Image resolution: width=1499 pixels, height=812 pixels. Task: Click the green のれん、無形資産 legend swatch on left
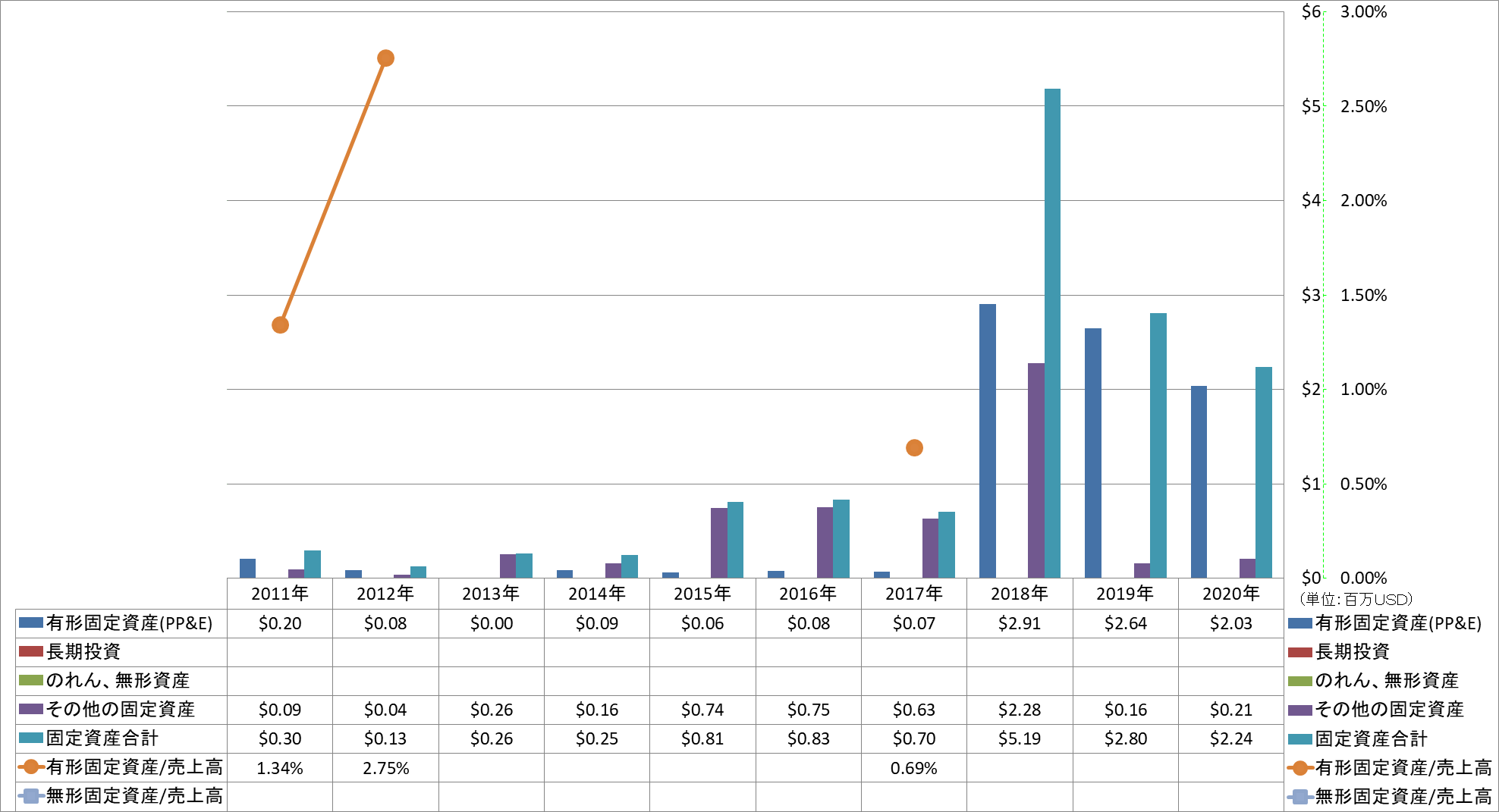pyautogui.click(x=30, y=680)
